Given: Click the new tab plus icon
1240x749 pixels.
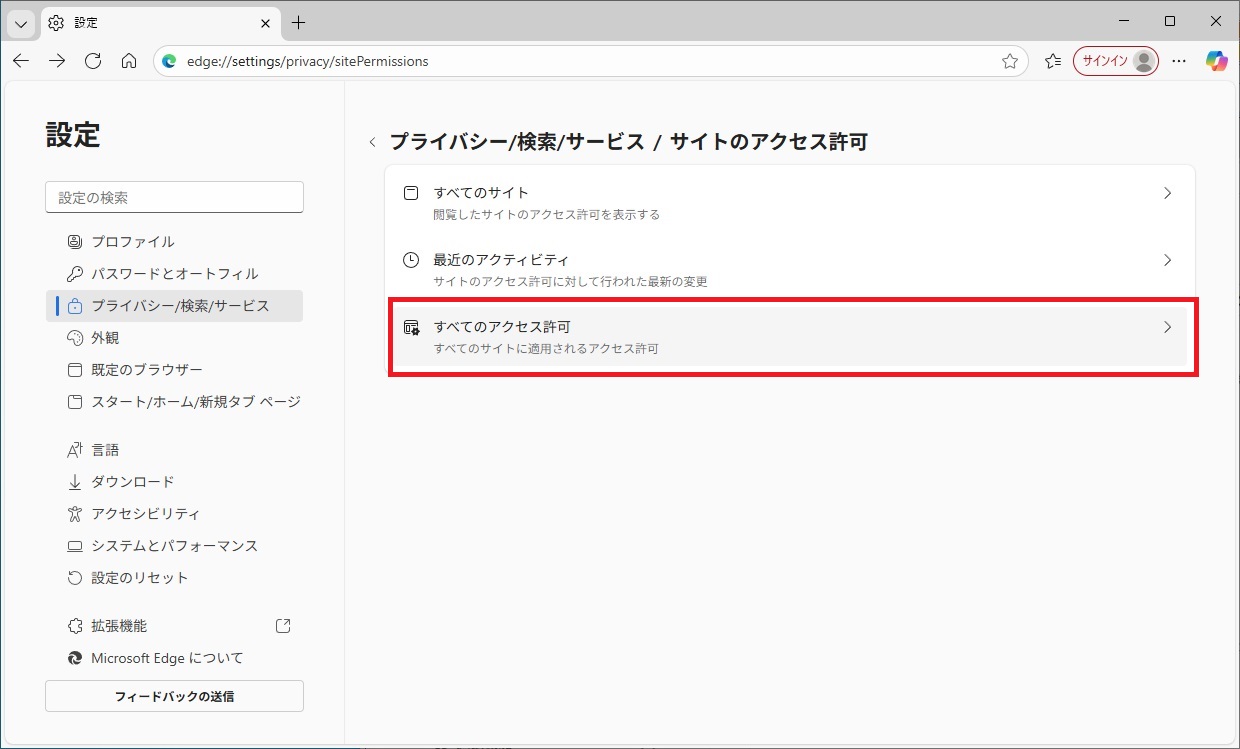Looking at the screenshot, I should click(298, 23).
